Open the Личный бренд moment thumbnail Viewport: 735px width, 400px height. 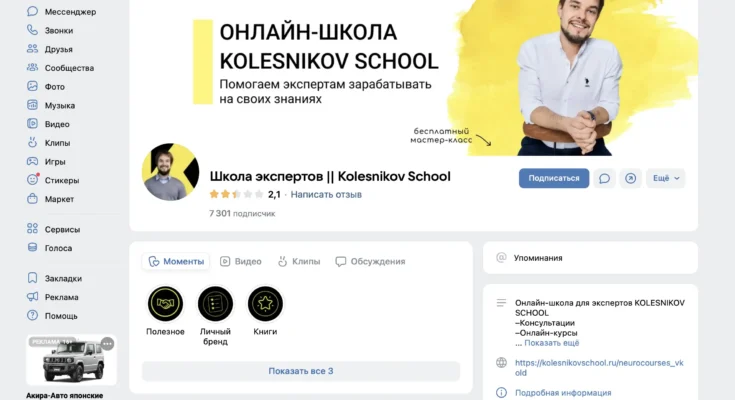215,304
